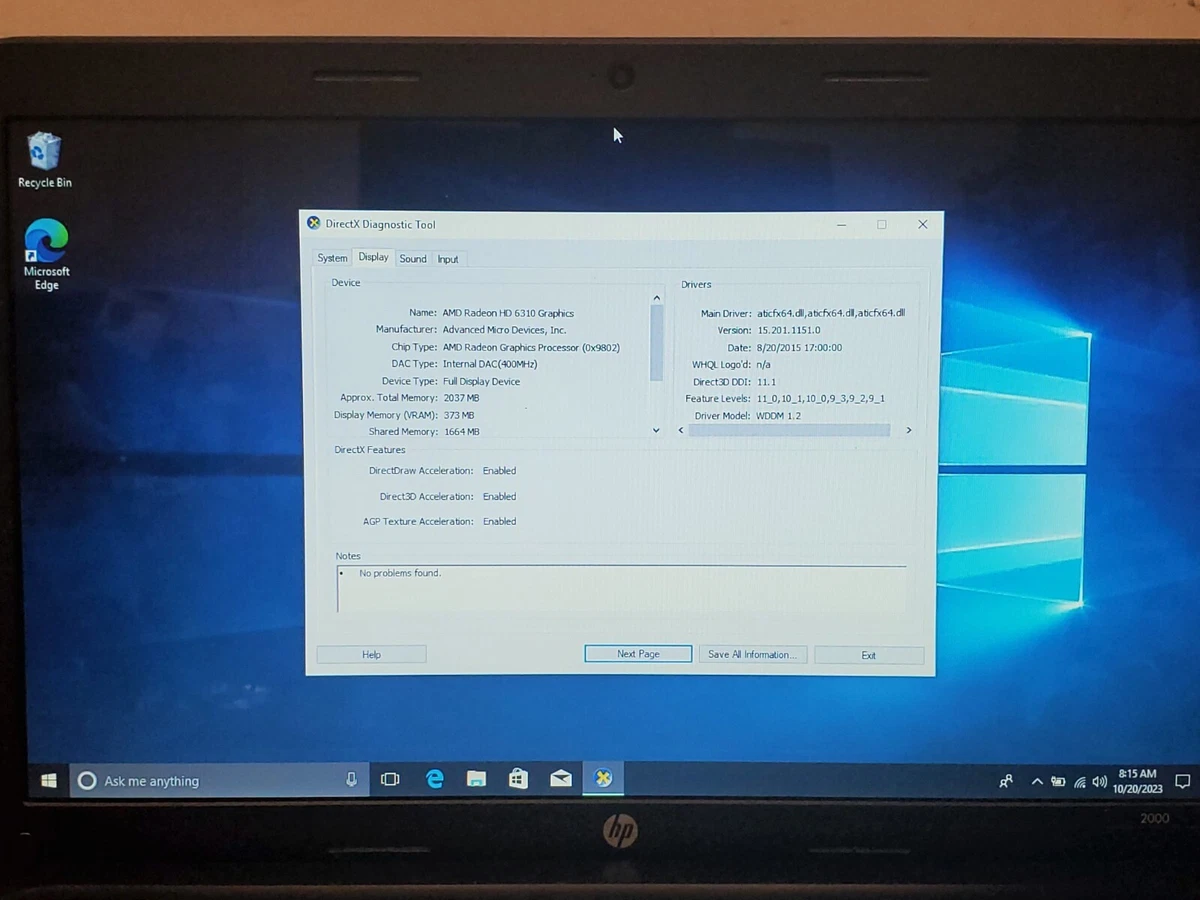Image resolution: width=1200 pixels, height=900 pixels.
Task: Select DAC type Internal DAC(400MHz)
Action: (490, 364)
